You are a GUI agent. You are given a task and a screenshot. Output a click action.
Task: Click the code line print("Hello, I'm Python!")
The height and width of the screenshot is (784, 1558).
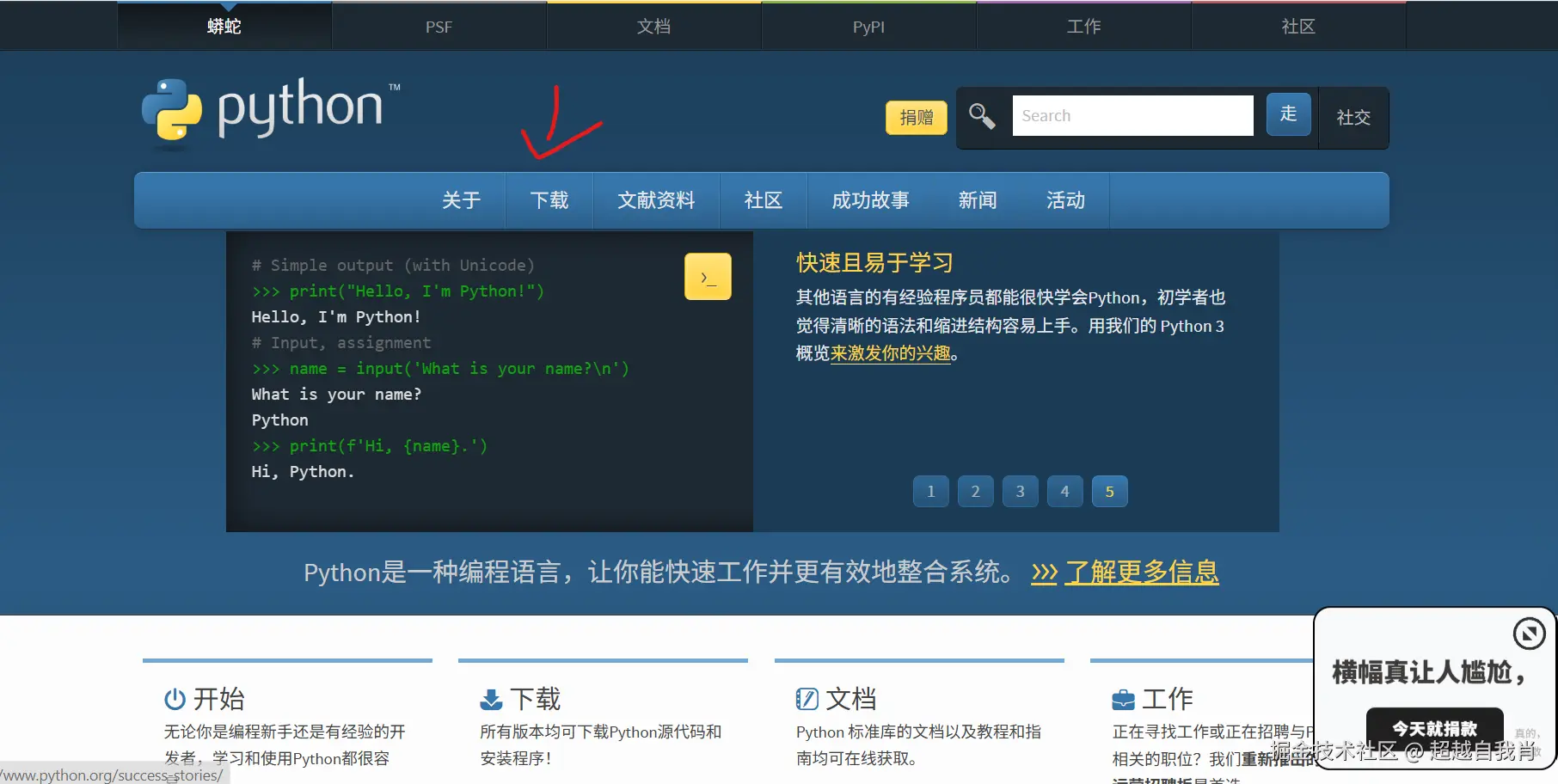click(x=398, y=291)
